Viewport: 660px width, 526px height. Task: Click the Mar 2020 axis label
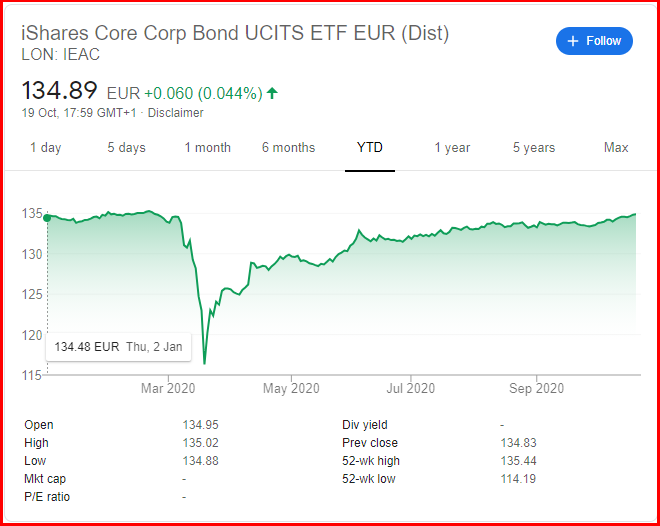point(167,388)
